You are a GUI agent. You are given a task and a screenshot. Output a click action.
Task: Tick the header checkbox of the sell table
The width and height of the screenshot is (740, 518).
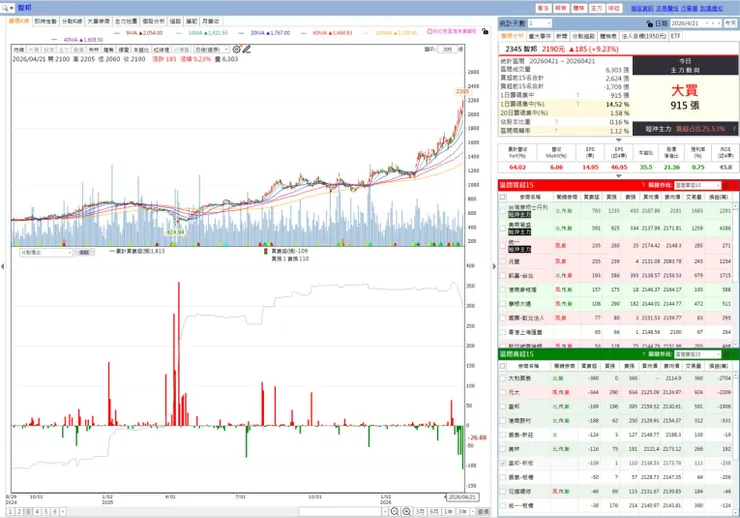point(503,366)
